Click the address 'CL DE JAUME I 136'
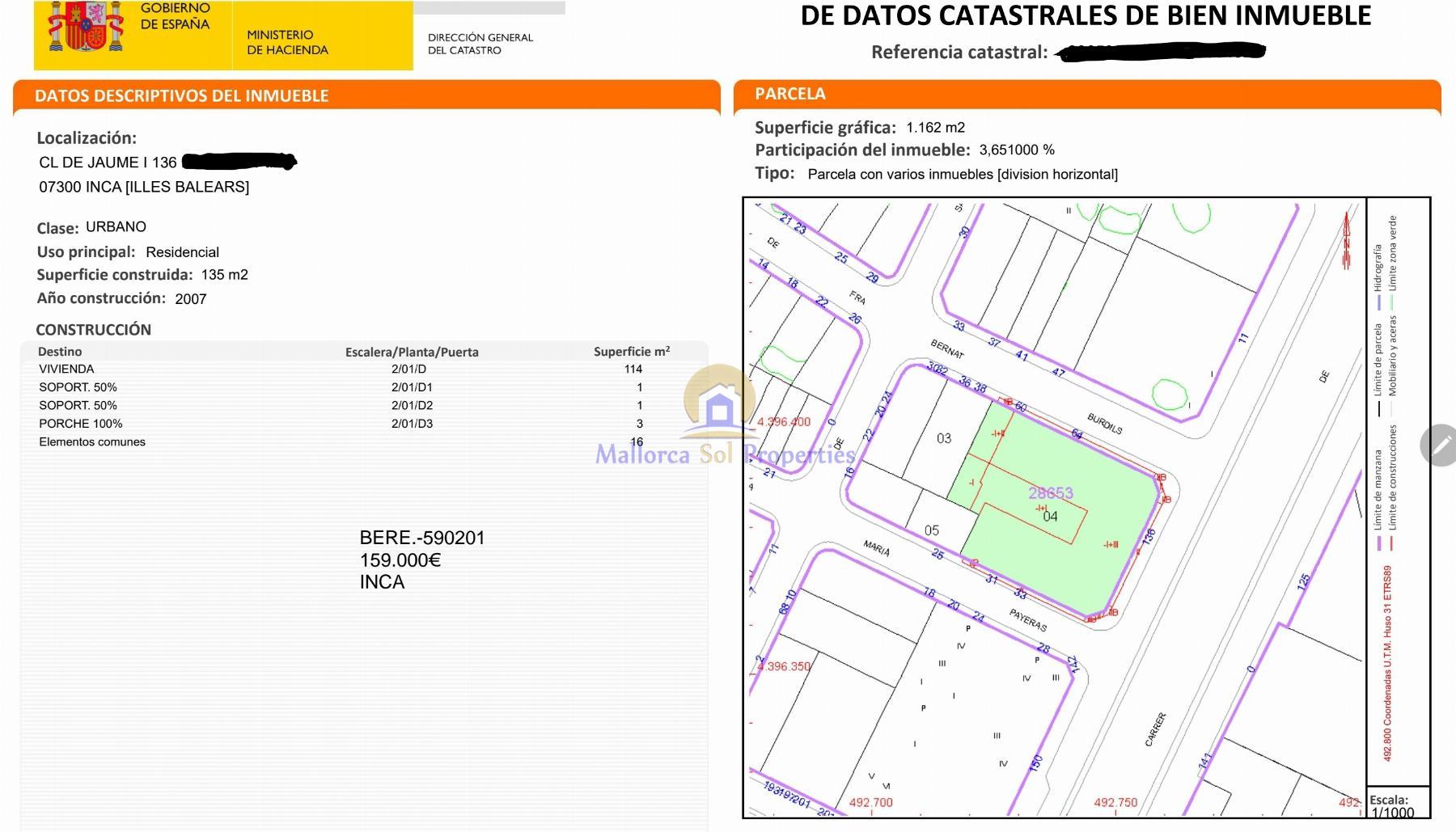1456x832 pixels. 108,163
